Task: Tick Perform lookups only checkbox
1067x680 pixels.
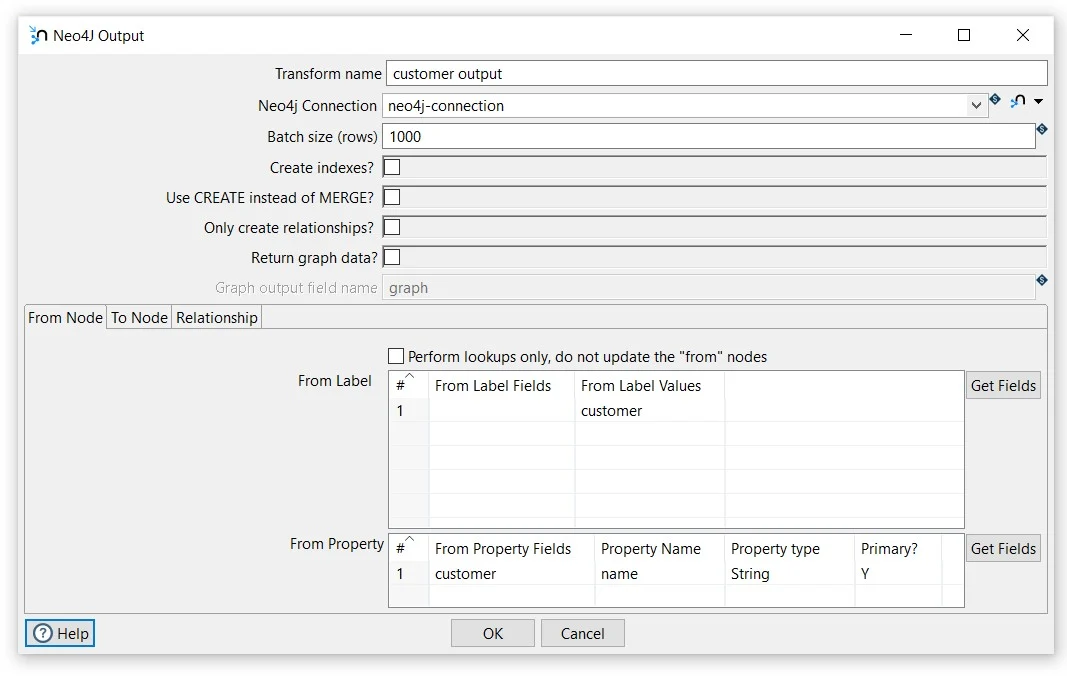Action: 396,356
